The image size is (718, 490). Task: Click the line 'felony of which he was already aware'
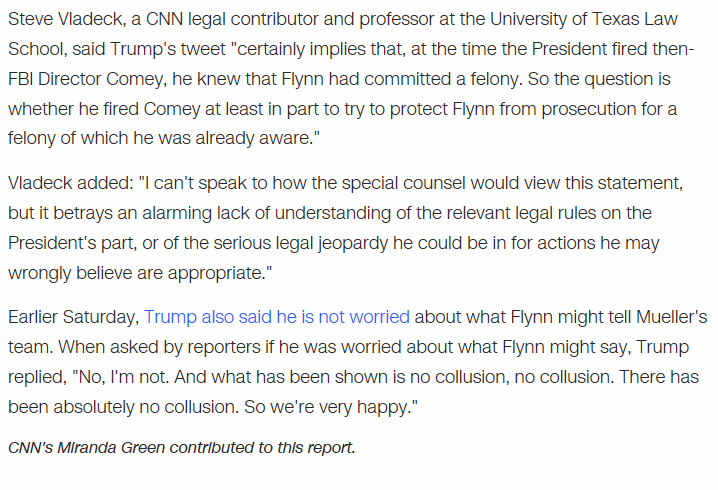(x=160, y=138)
